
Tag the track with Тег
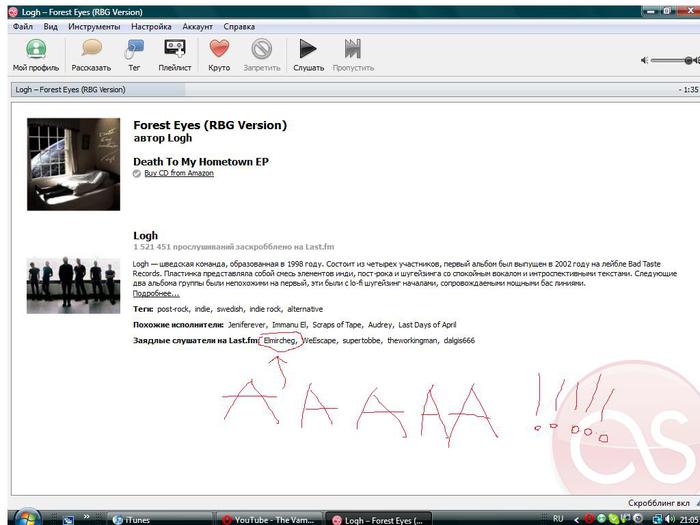pyautogui.click(x=134, y=55)
